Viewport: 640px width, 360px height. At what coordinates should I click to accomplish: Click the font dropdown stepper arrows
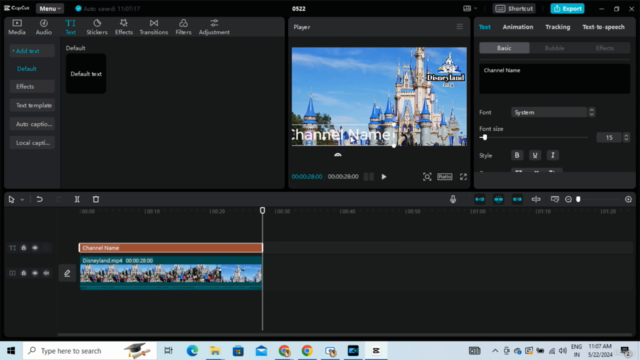[591, 112]
